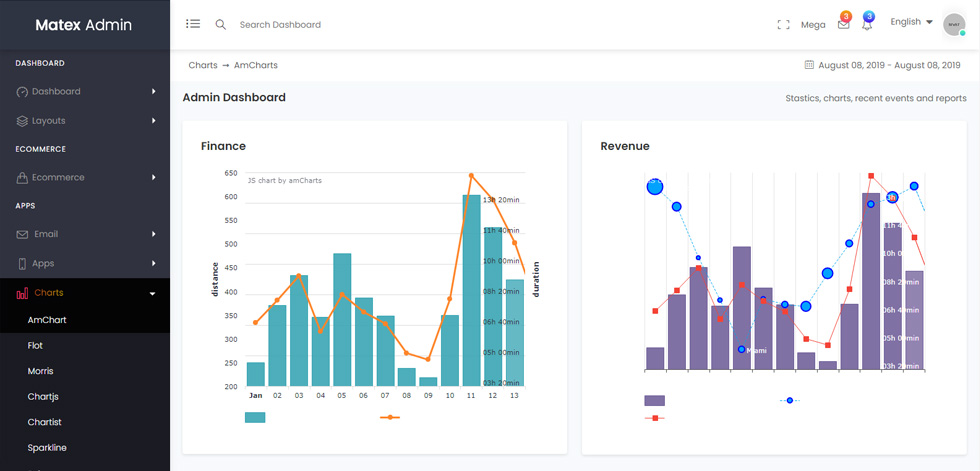Click the Revenue card title
Screen dimensions: 980x471
tap(625, 146)
